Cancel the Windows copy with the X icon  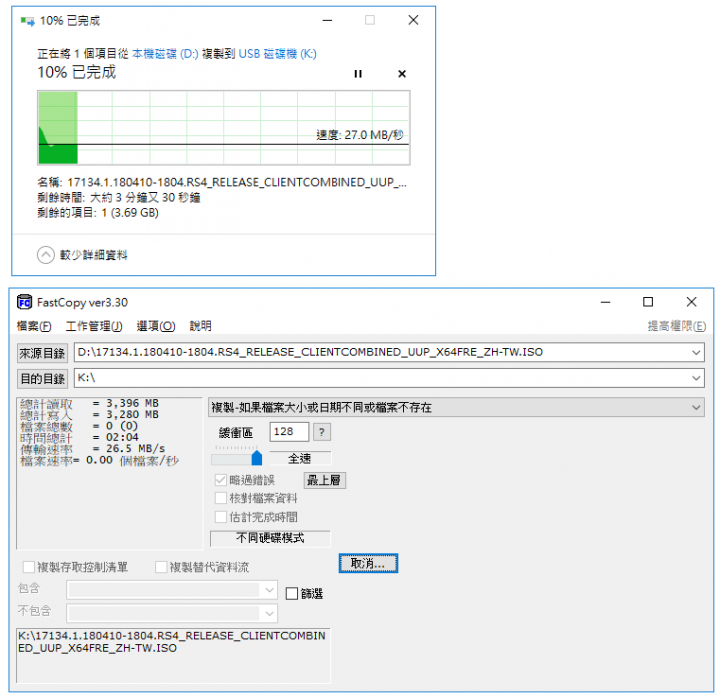(x=402, y=73)
